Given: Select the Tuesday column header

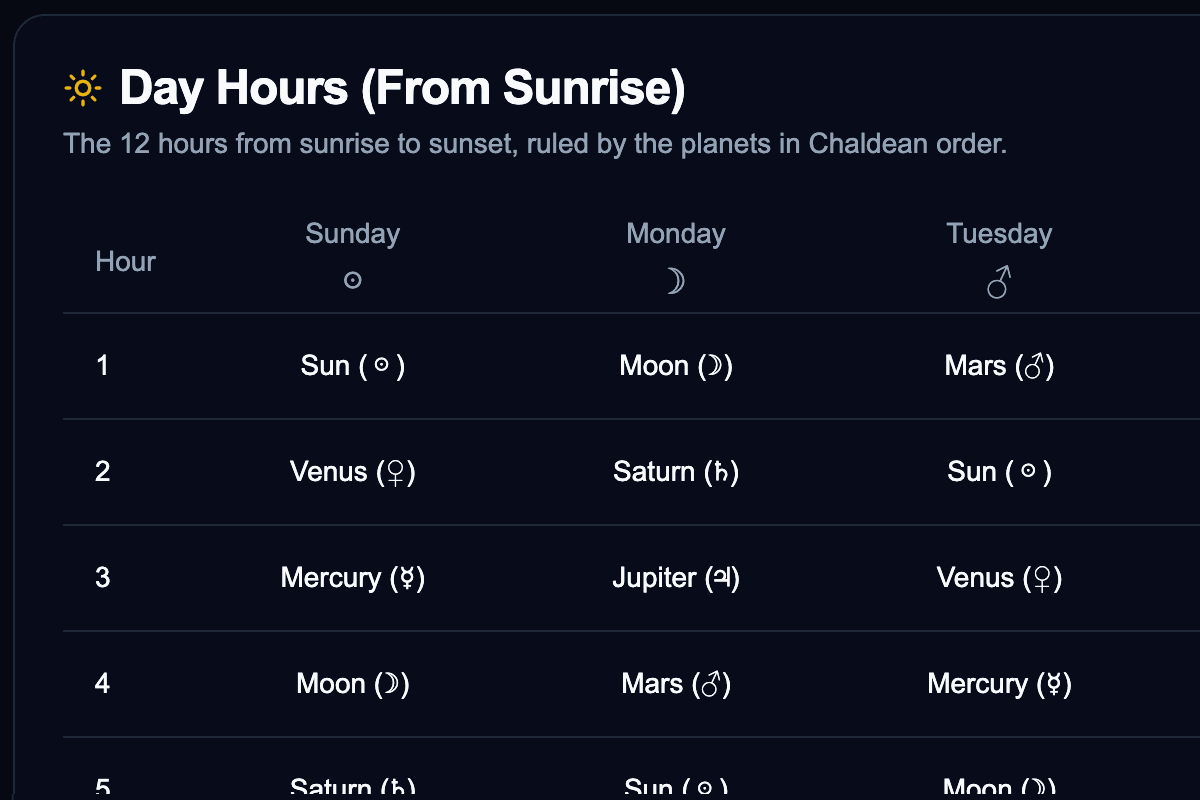Looking at the screenshot, I should [x=999, y=234].
